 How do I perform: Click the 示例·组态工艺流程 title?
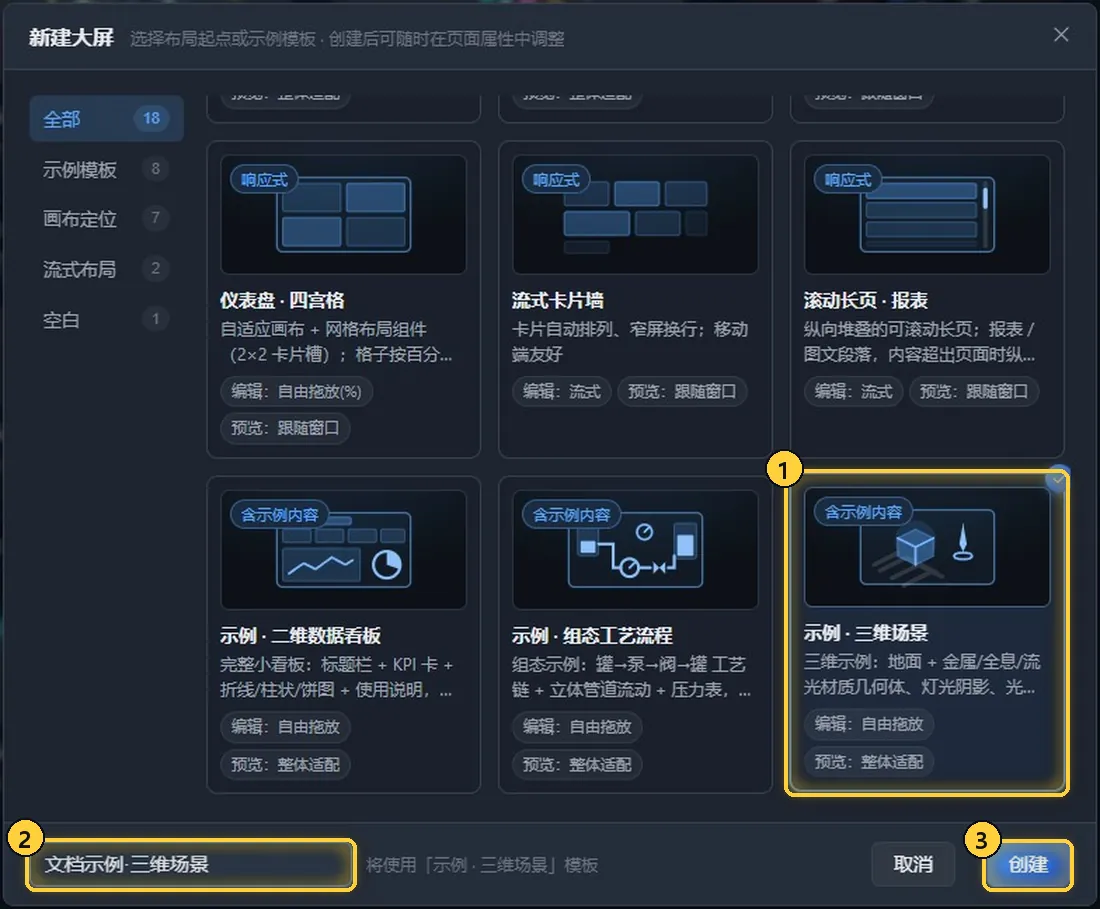click(x=592, y=635)
